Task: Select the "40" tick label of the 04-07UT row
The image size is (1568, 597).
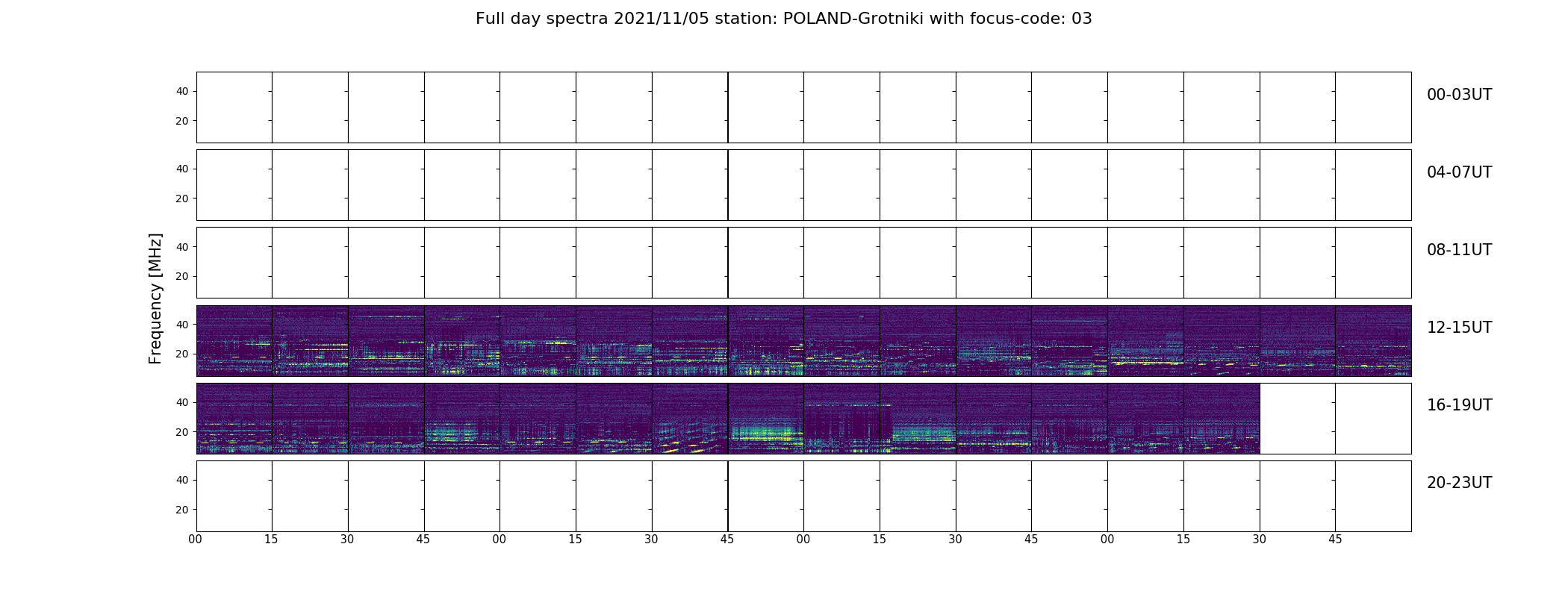Action: (x=181, y=169)
